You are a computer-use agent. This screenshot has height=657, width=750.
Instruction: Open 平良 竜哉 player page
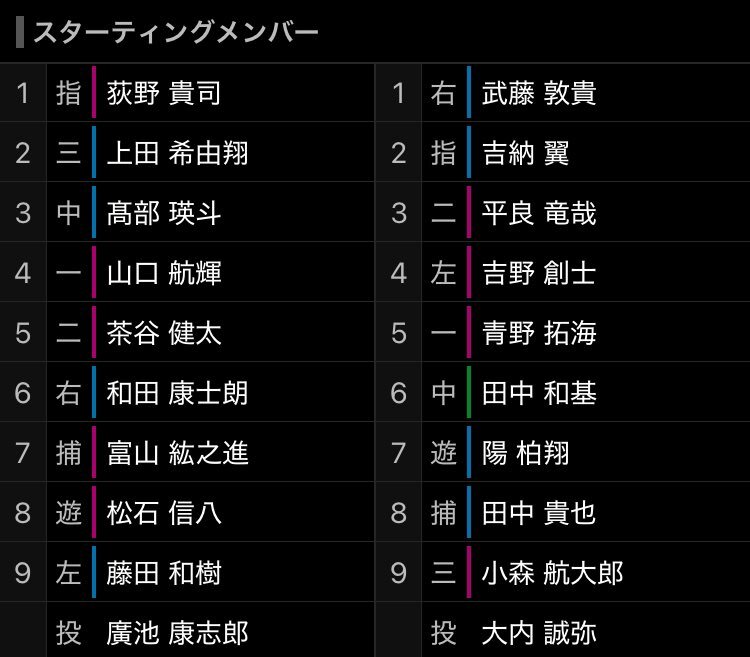(x=539, y=213)
